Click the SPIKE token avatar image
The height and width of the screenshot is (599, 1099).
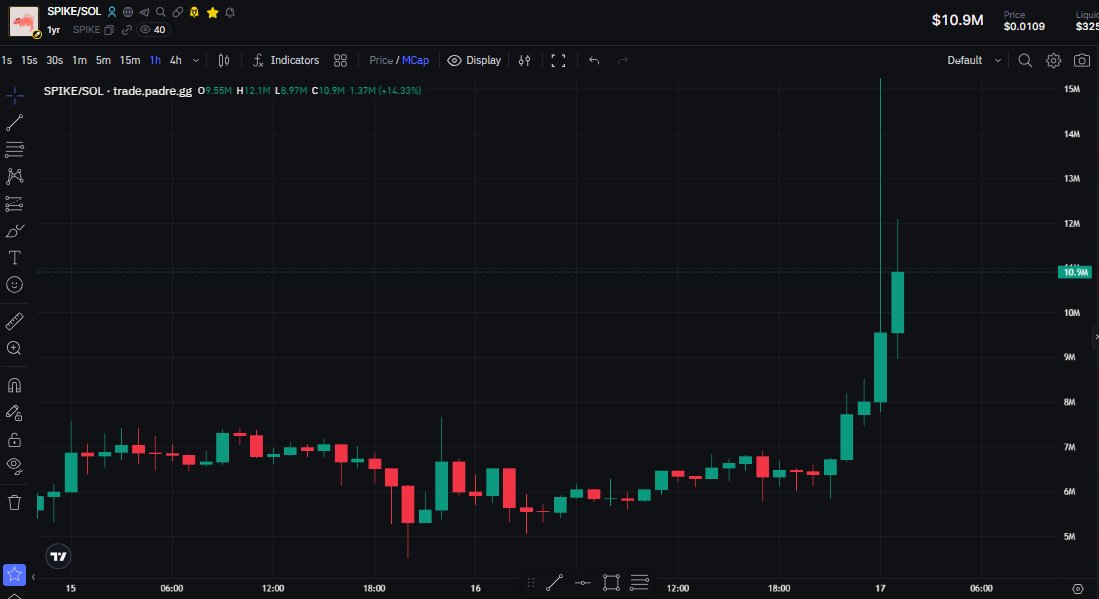24,22
